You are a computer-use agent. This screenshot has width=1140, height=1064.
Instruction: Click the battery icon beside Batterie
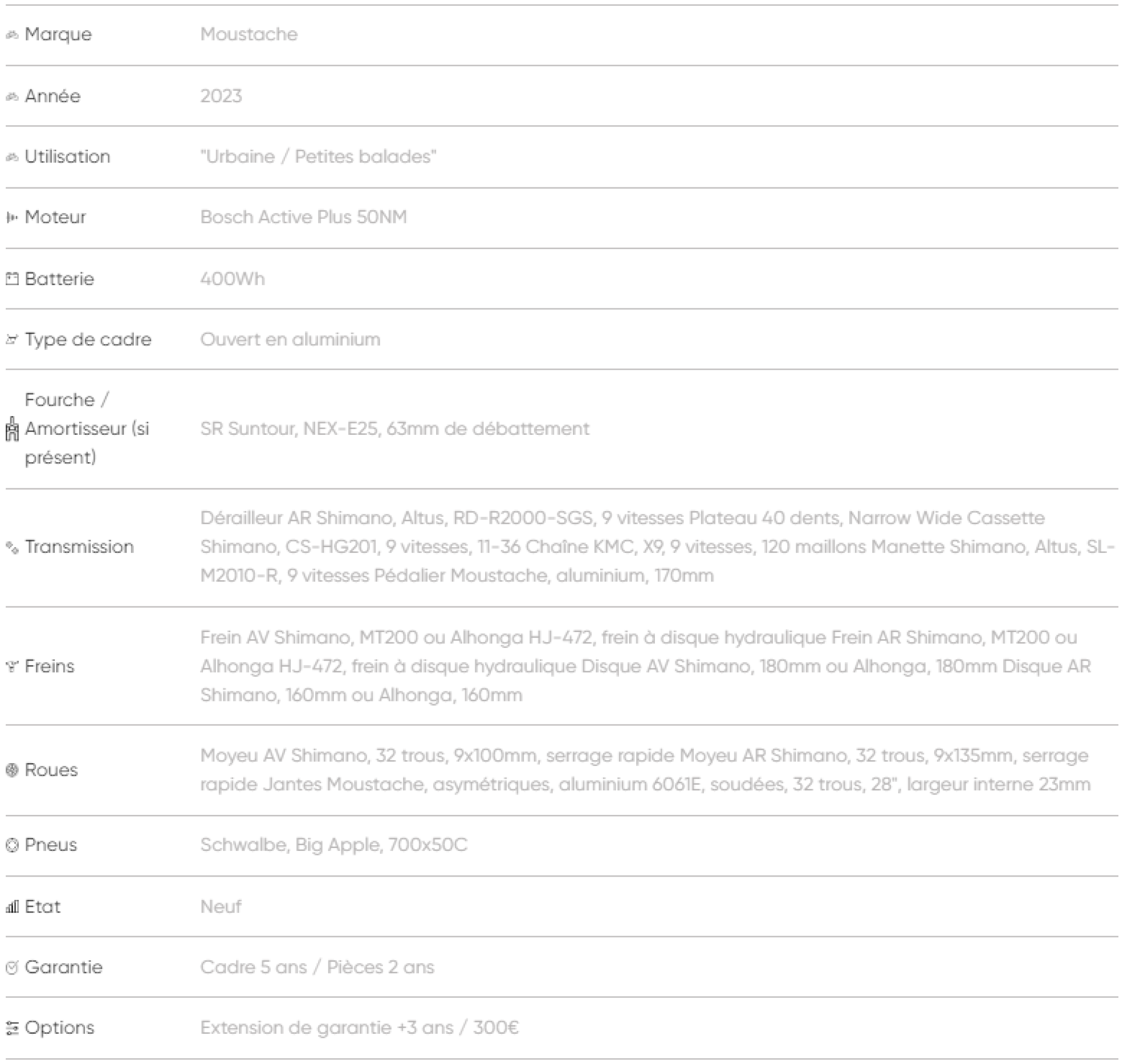(x=12, y=279)
